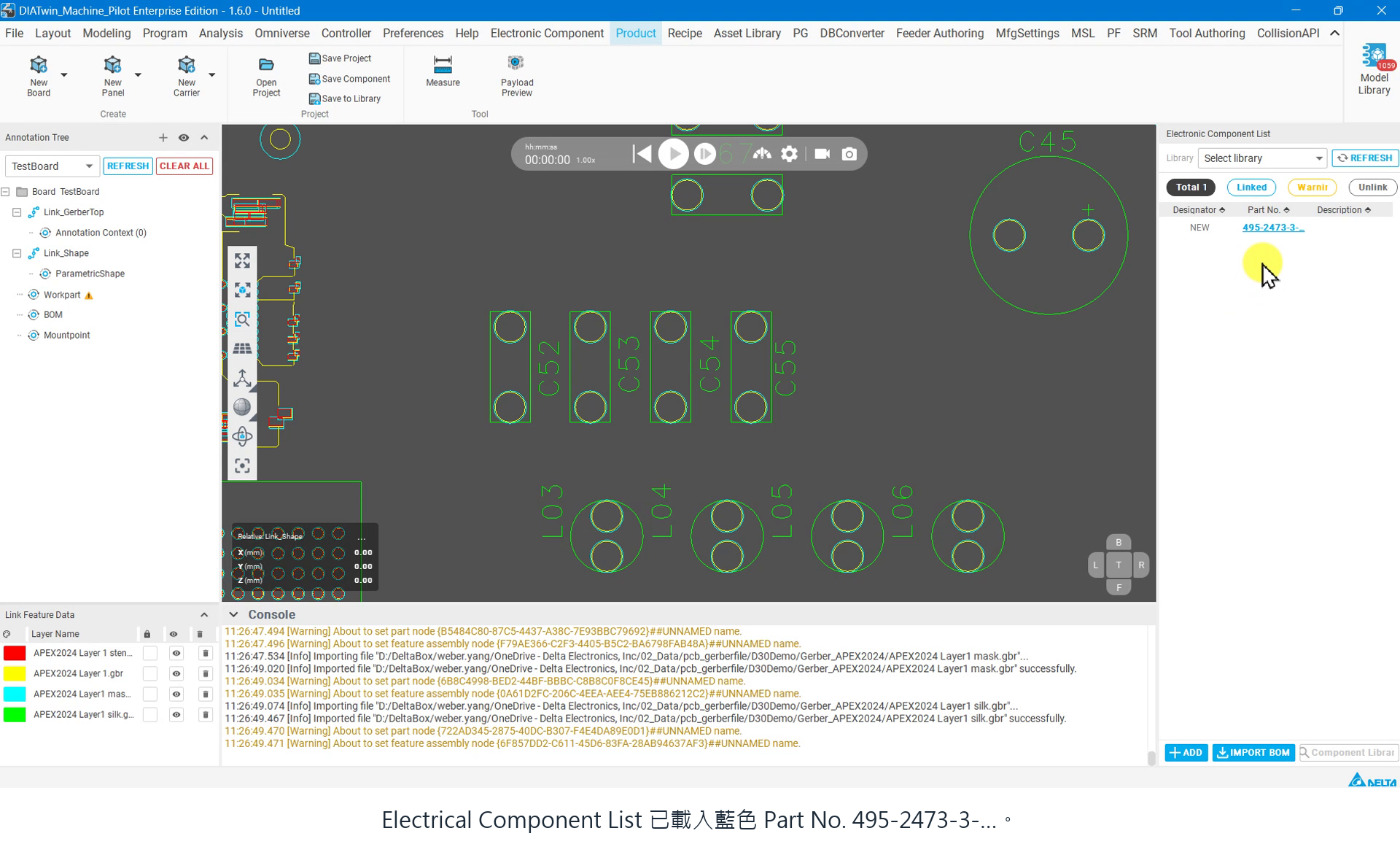Image resolution: width=1400 pixels, height=855 pixels.
Task: Click the IMPORT BOM button
Action: [1253, 753]
